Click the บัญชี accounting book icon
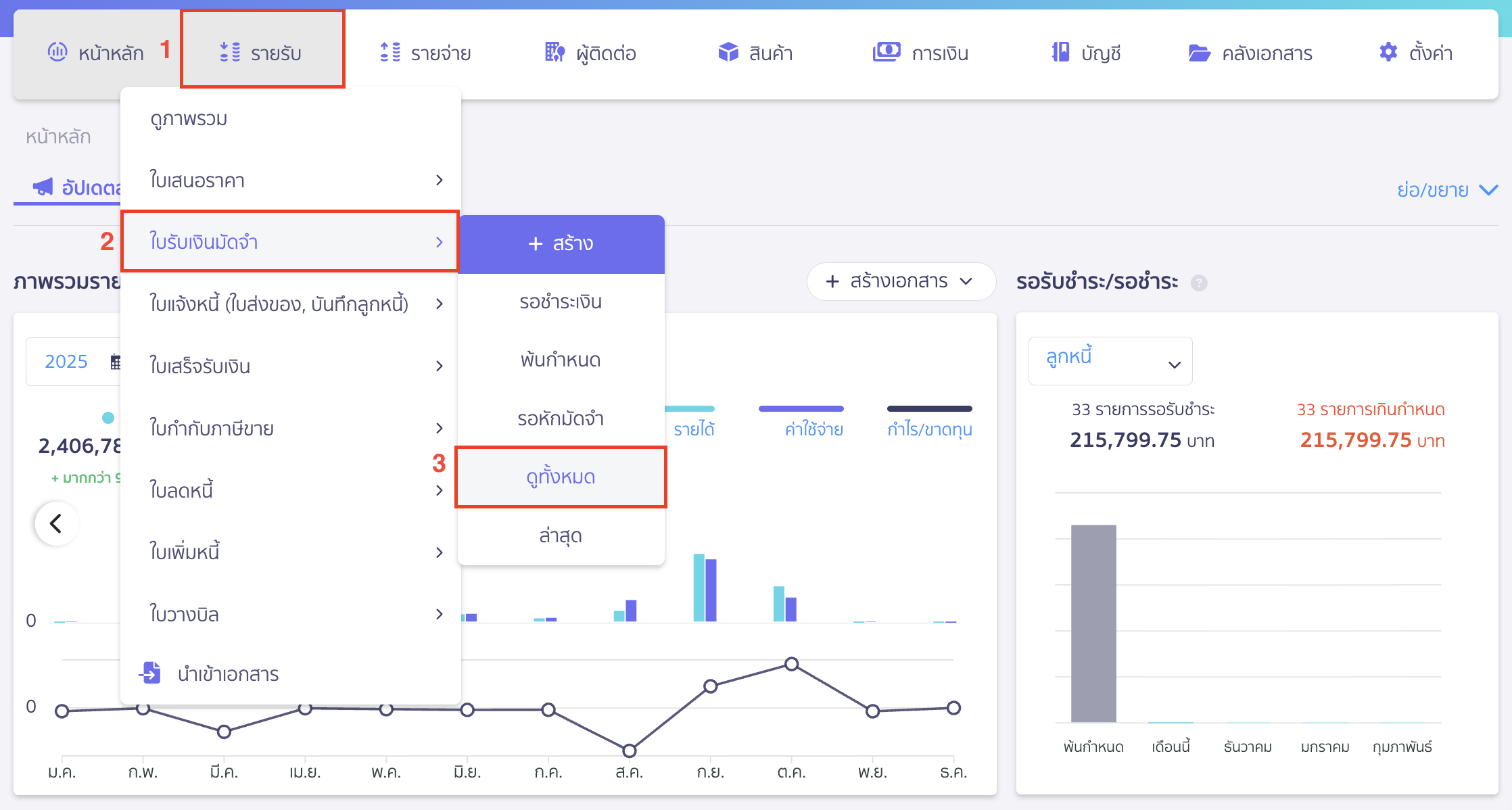Viewport: 1512px width, 810px height. click(1060, 52)
